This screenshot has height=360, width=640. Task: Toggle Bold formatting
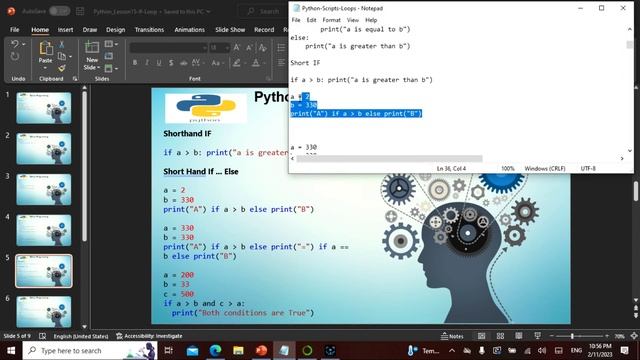(x=135, y=63)
